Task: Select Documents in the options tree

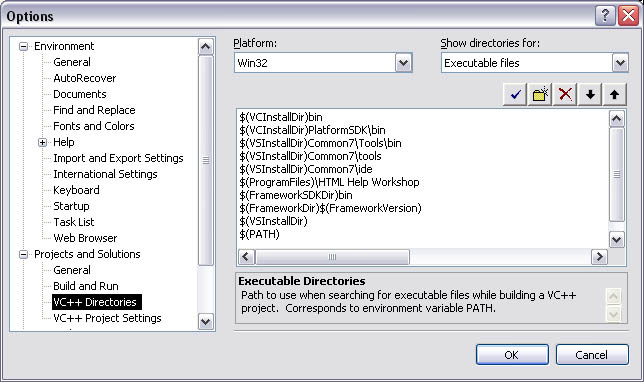Action: [x=80, y=94]
